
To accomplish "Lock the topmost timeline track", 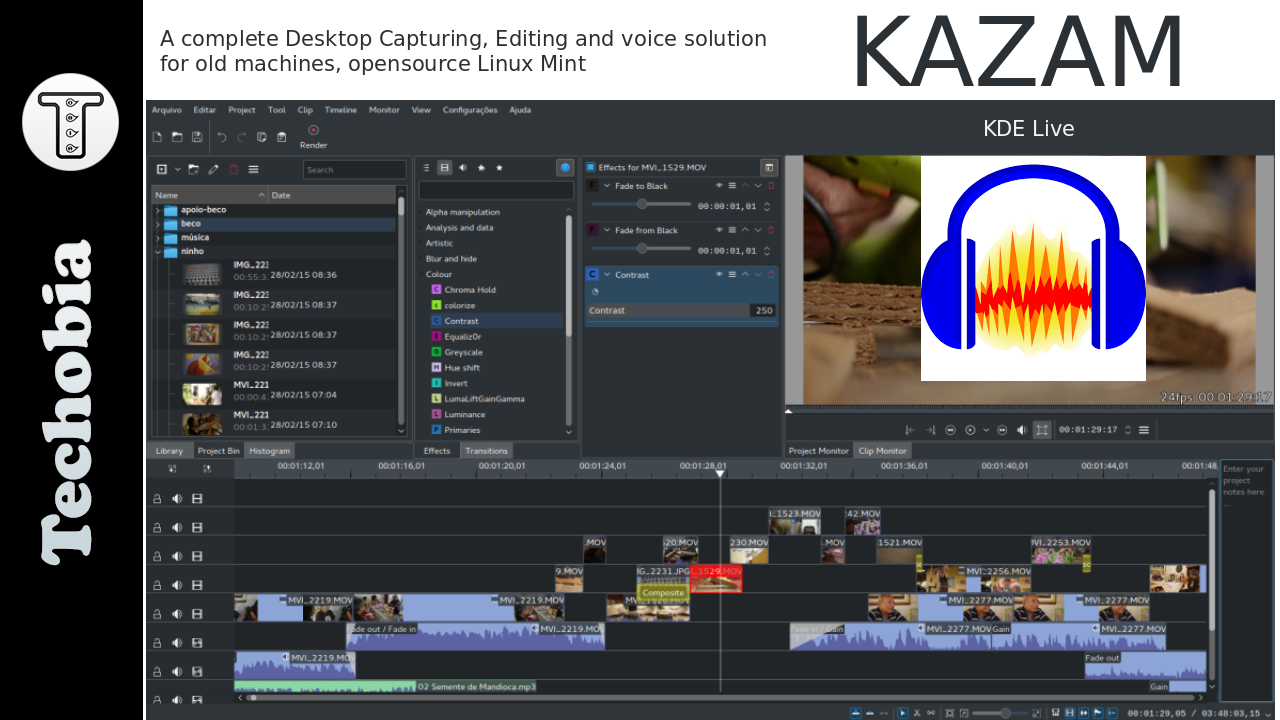I will [157, 499].
